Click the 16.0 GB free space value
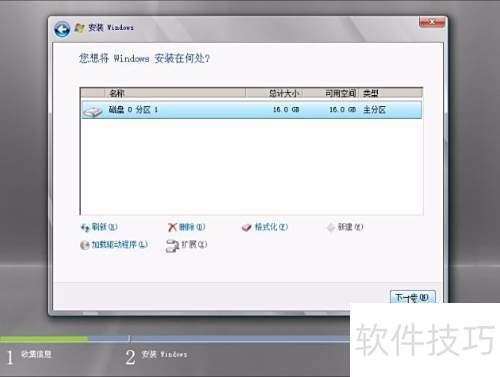Image resolution: width=500 pixels, height=377 pixels. [x=342, y=110]
